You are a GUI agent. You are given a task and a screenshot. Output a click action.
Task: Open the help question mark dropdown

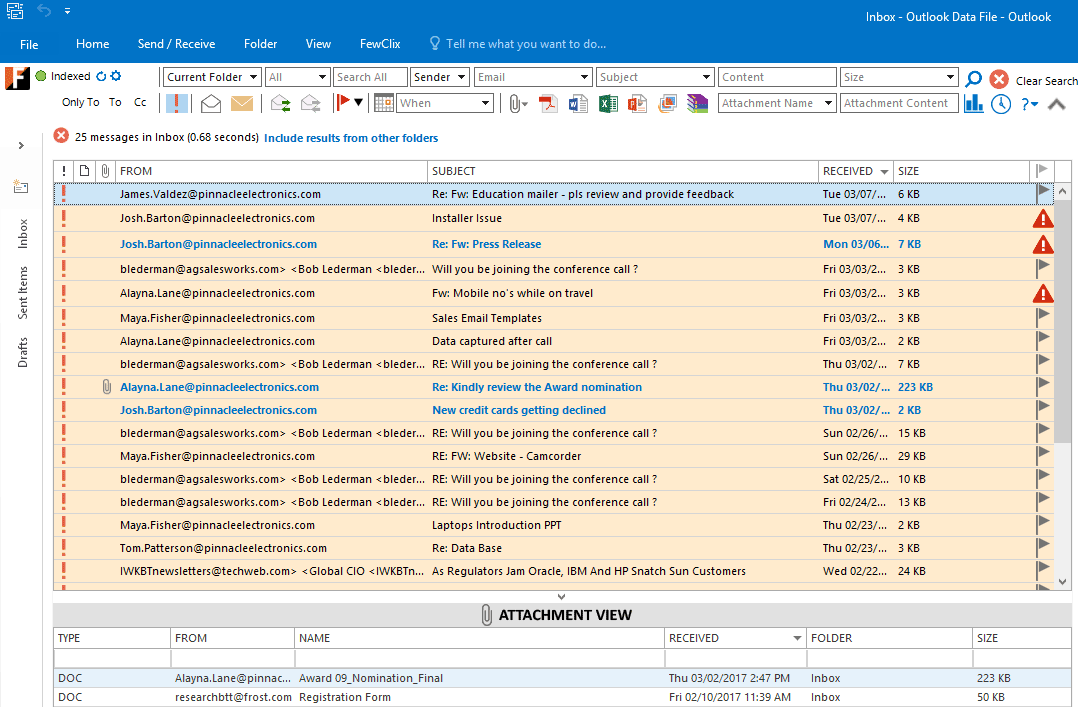coord(1029,104)
